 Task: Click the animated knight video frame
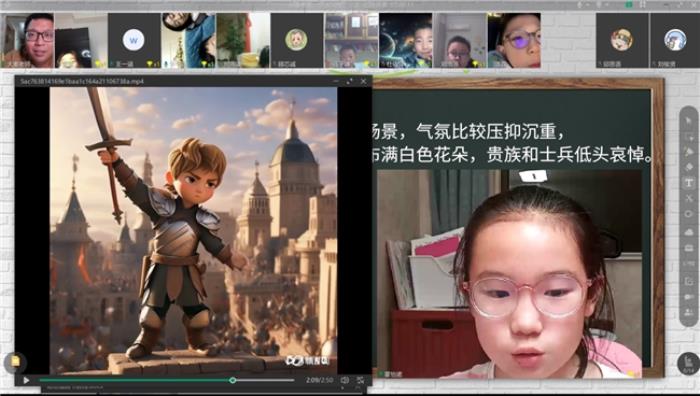(193, 230)
